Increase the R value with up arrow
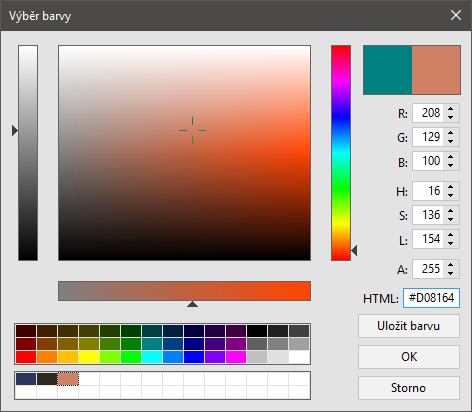This screenshot has width=472, height=412. (x=451, y=109)
